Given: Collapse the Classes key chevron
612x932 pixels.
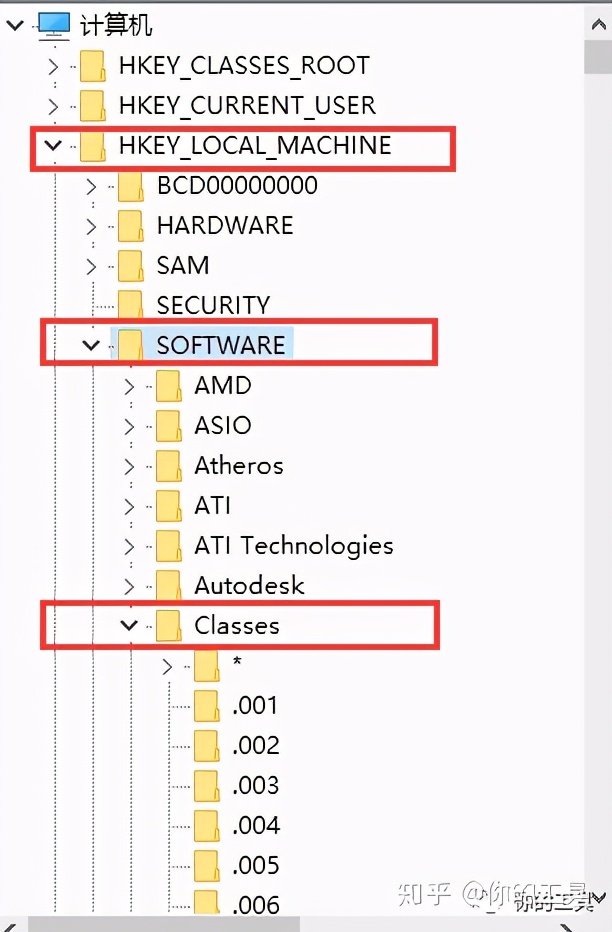Looking at the screenshot, I should pyautogui.click(x=129, y=625).
